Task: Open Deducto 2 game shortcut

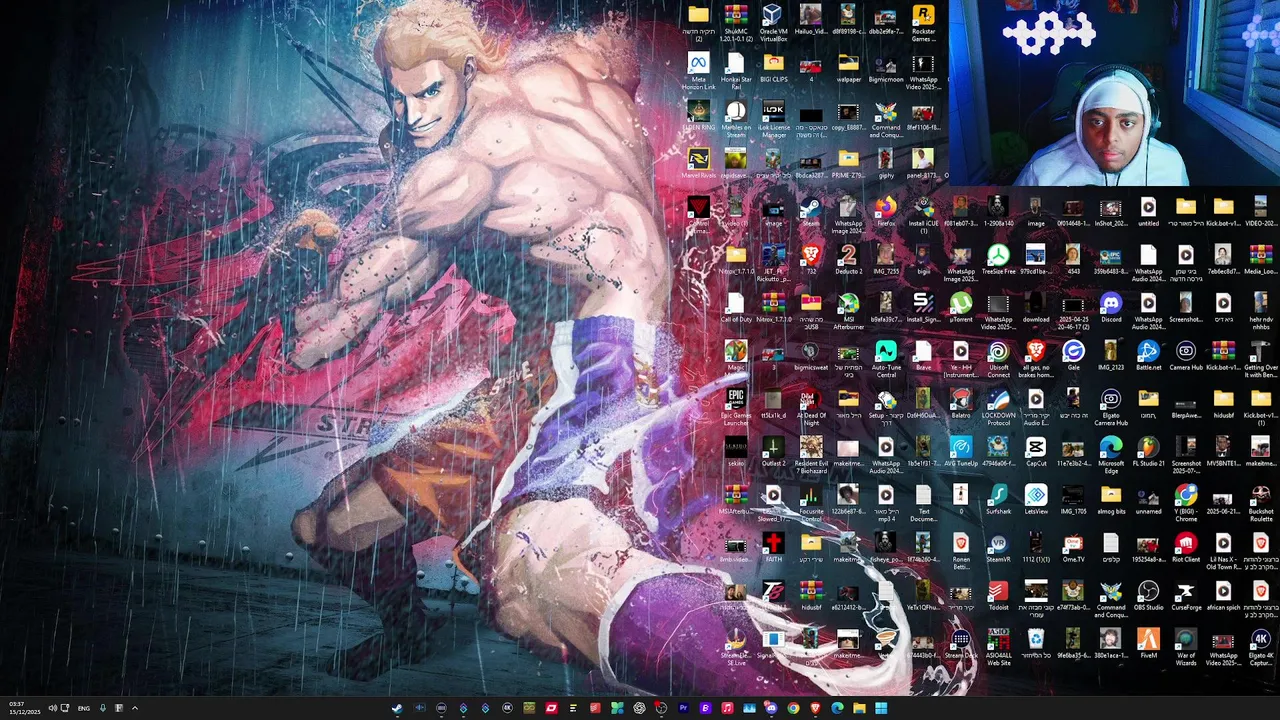Action: pos(848,260)
